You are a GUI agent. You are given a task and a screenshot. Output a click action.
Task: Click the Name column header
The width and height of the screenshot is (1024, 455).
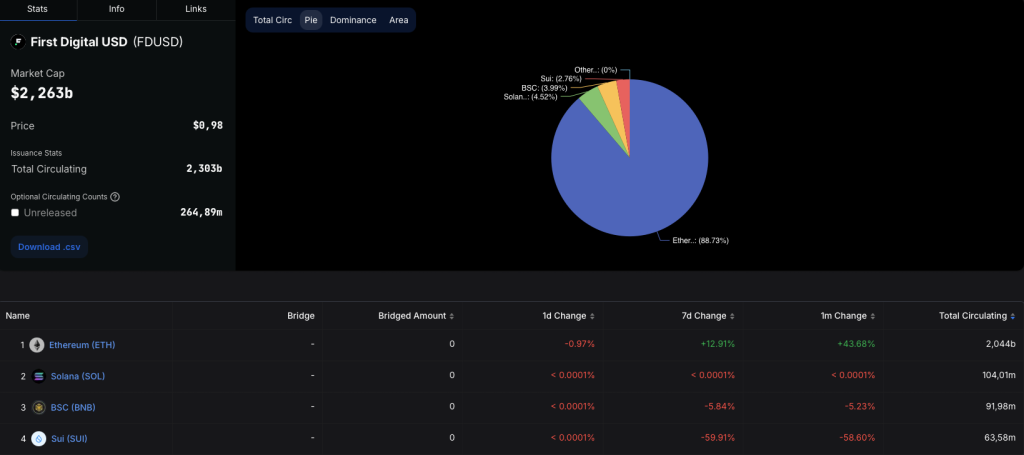tap(18, 316)
